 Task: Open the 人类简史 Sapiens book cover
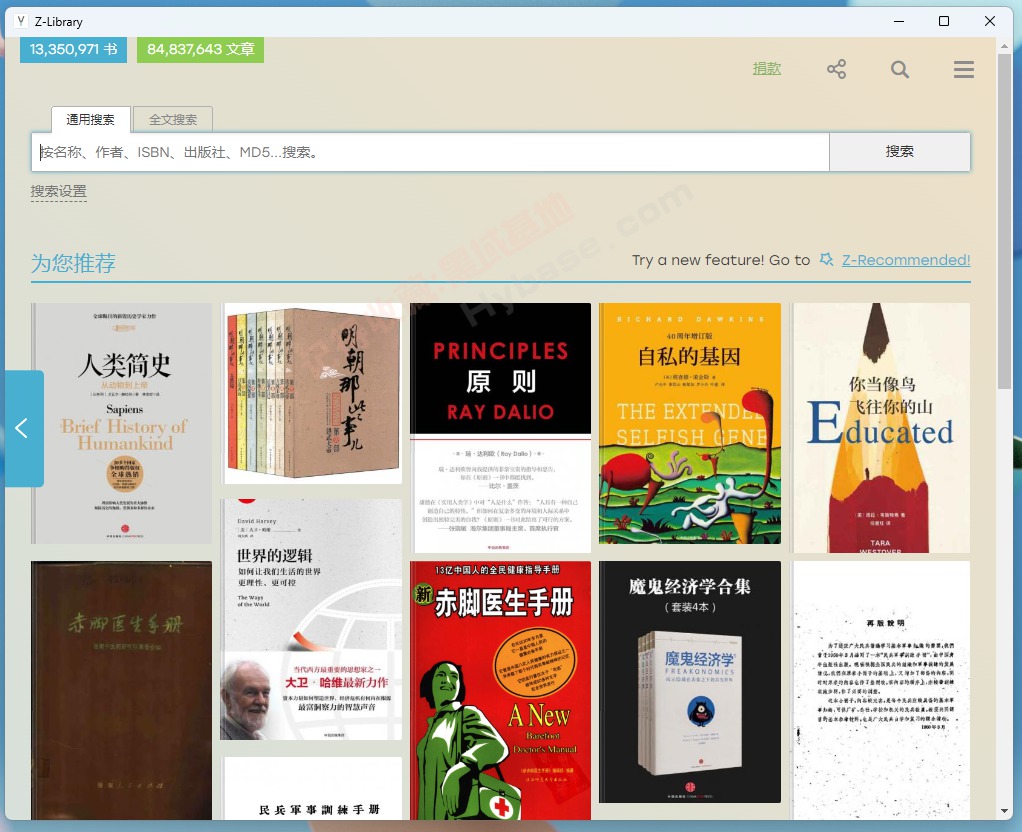121,423
